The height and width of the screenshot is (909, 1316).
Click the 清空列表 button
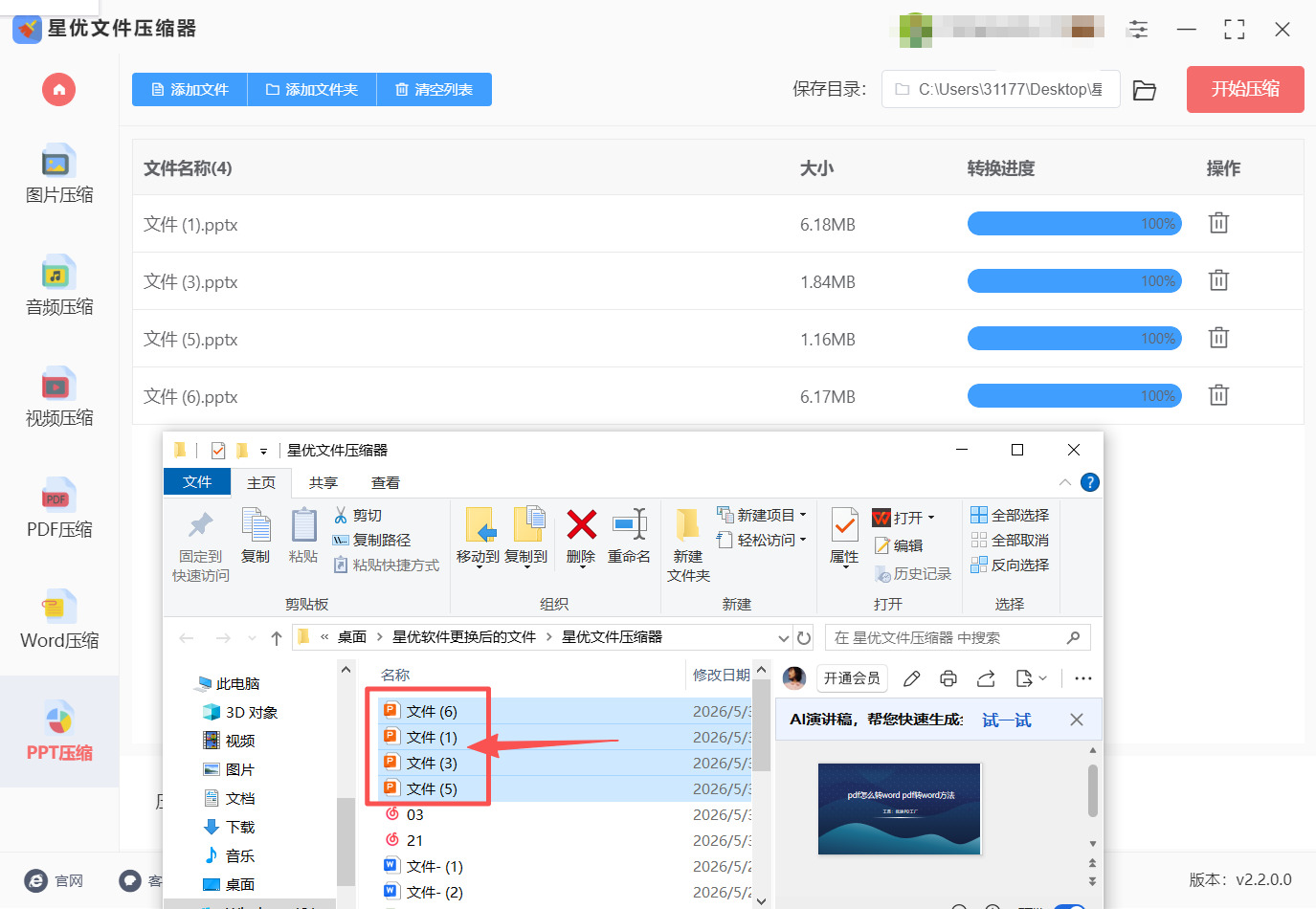coord(435,90)
